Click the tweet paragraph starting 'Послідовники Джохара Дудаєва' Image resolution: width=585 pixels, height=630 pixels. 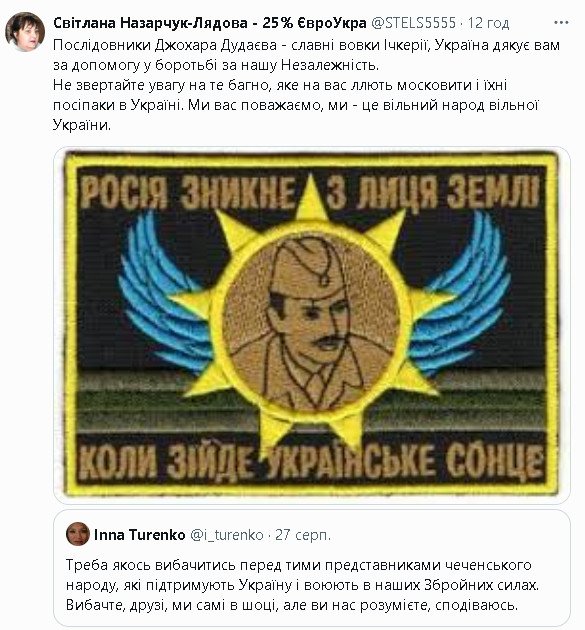pyautogui.click(x=306, y=55)
